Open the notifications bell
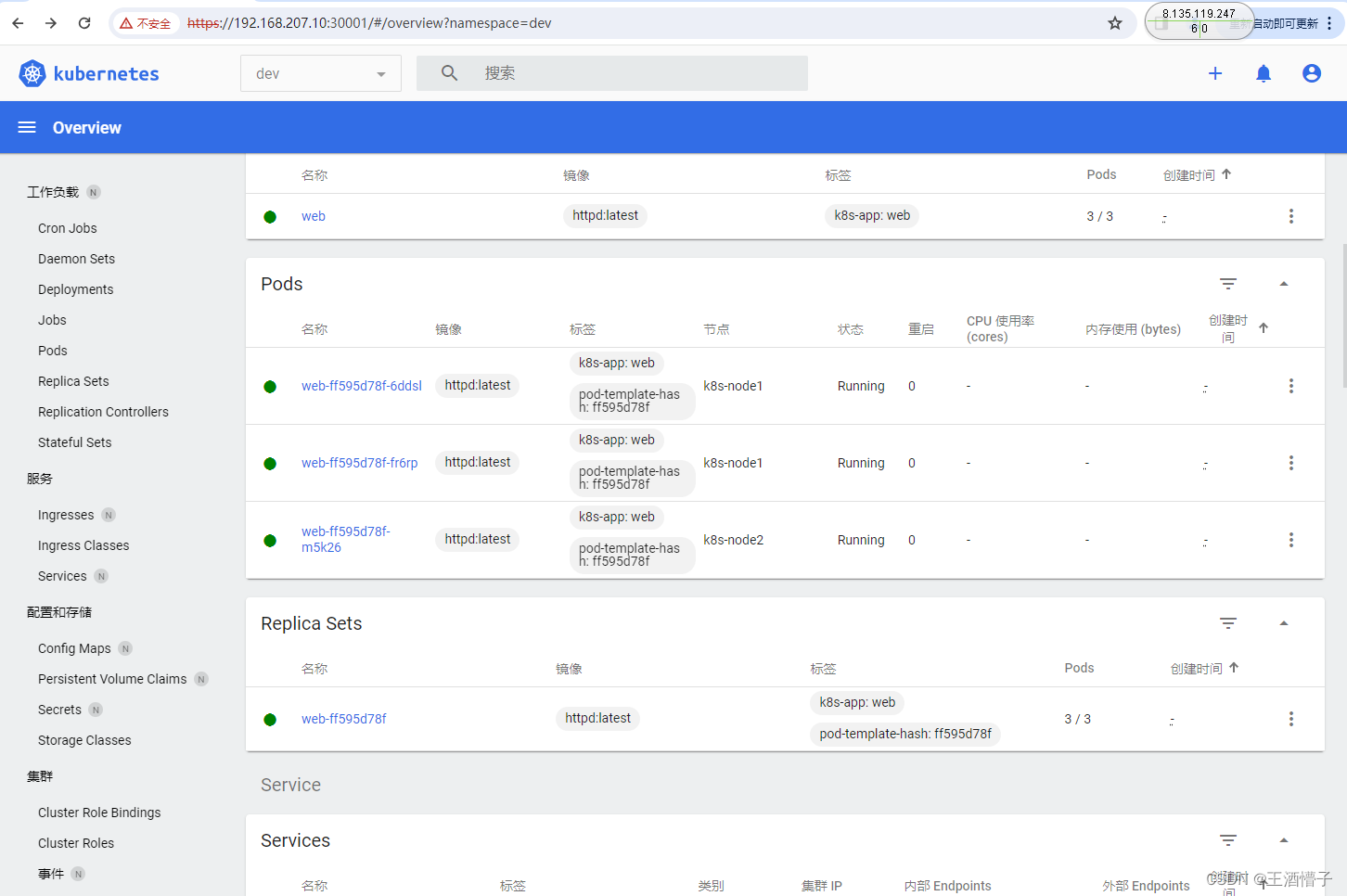 pyautogui.click(x=1264, y=73)
